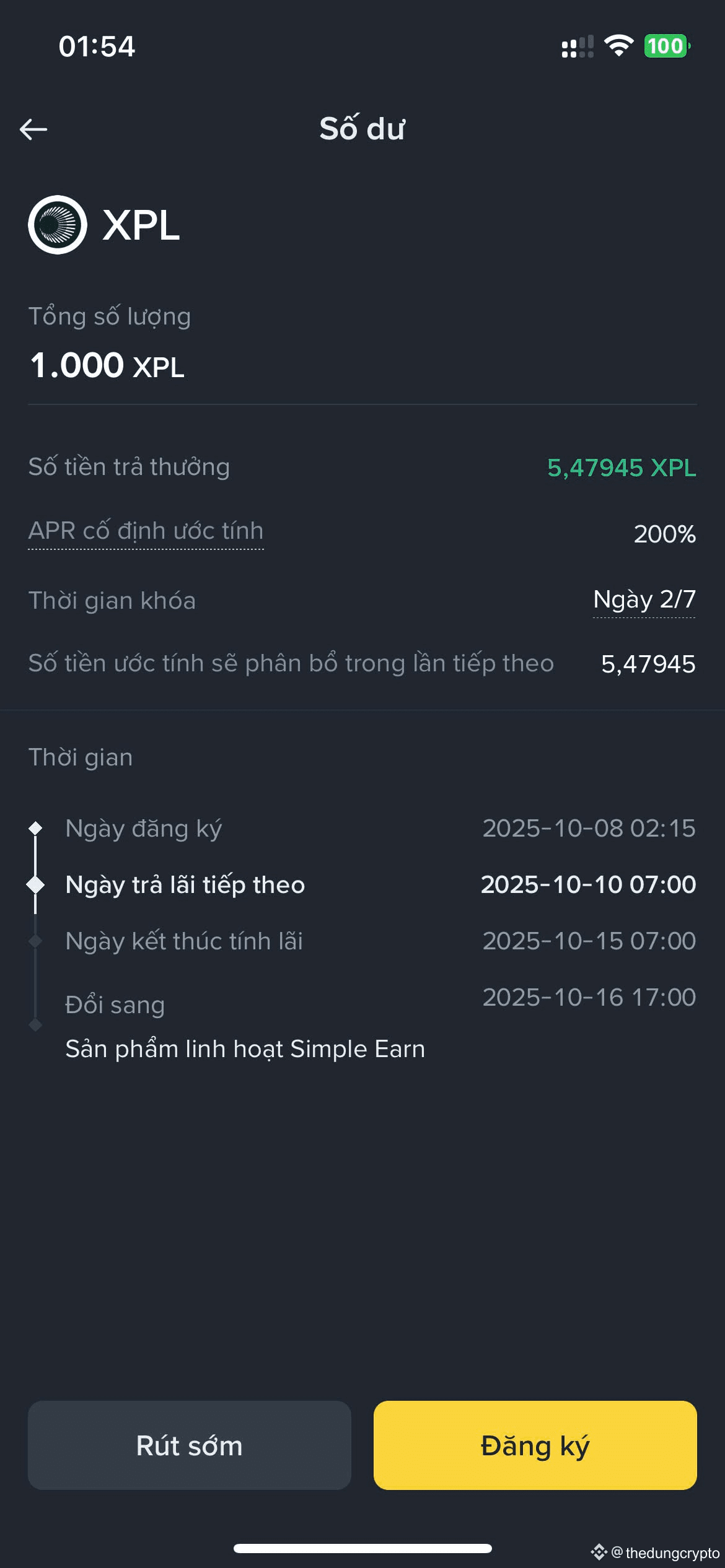Viewport: 725px width, 1568px height.
Task: Tap the faded marker beside Đổi sang
Action: (35, 1026)
